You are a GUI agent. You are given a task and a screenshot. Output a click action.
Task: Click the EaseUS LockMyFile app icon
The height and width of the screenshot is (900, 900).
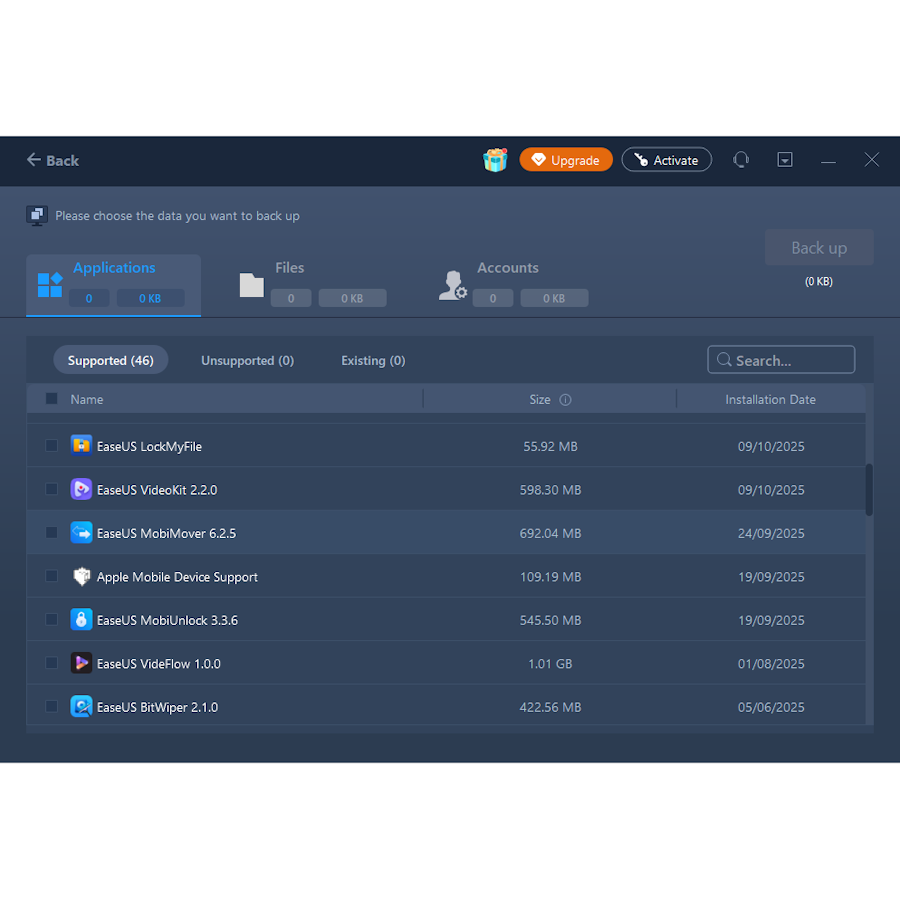tap(81, 446)
